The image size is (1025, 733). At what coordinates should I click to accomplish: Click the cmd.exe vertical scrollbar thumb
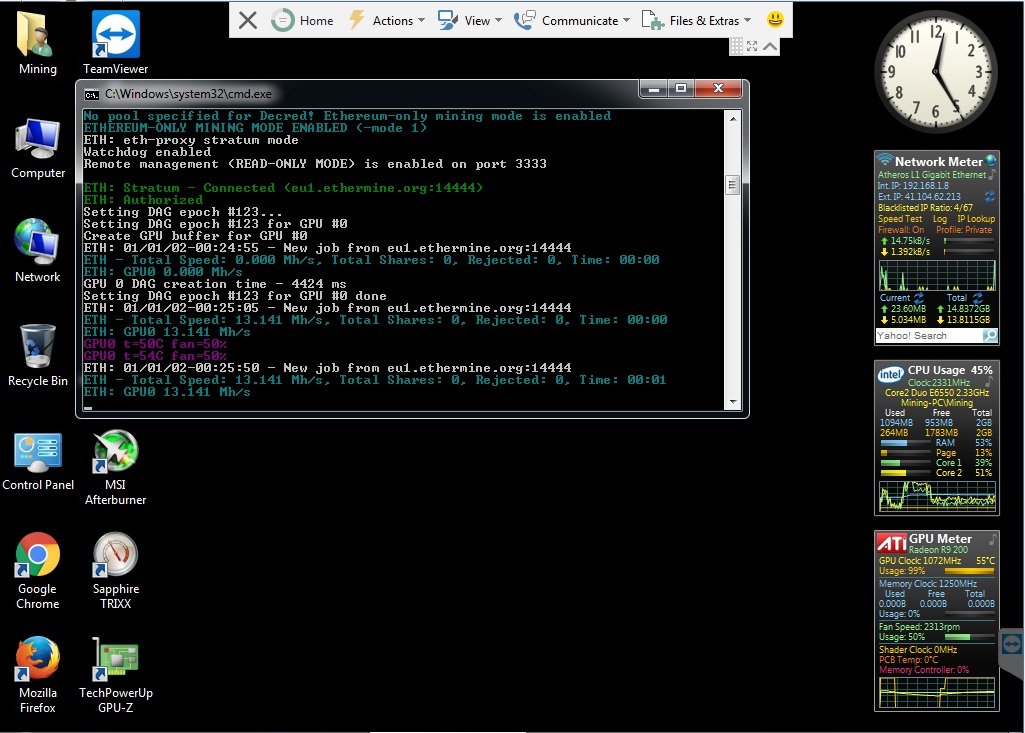(x=733, y=185)
